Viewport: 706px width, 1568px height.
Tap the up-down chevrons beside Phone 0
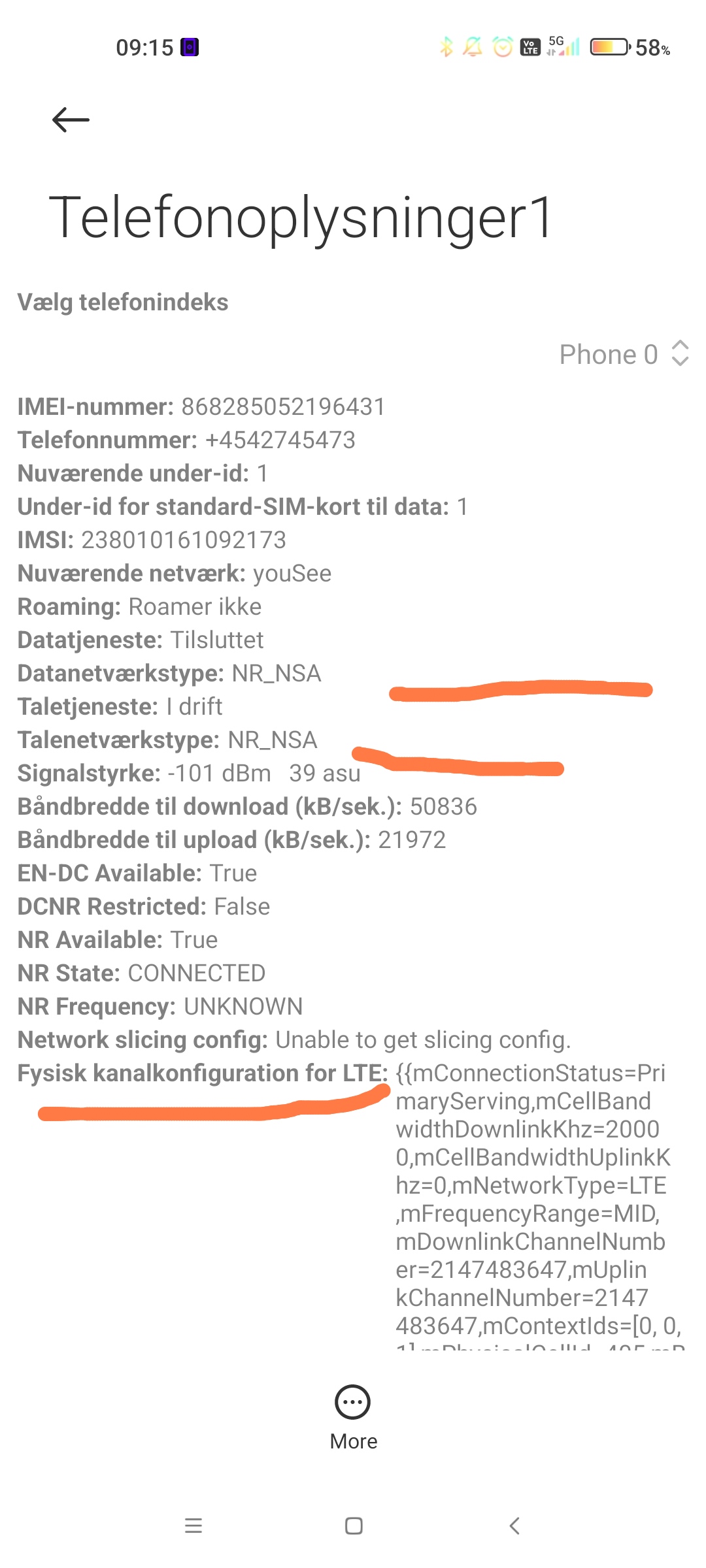(681, 353)
